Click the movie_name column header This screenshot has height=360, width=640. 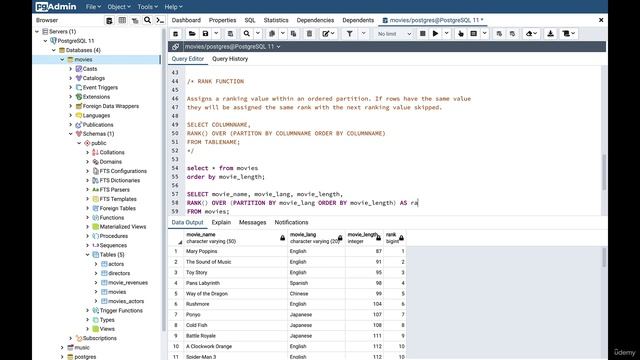coord(235,238)
